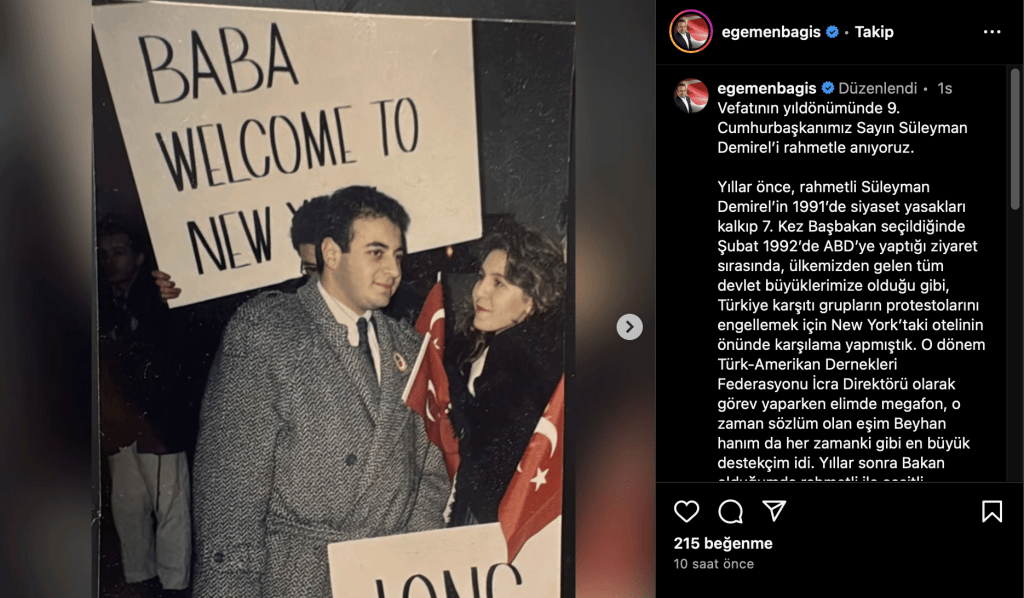This screenshot has width=1024, height=598.
Task: Open the egemenbagis story ring avatar in the header
Action: pos(691,31)
